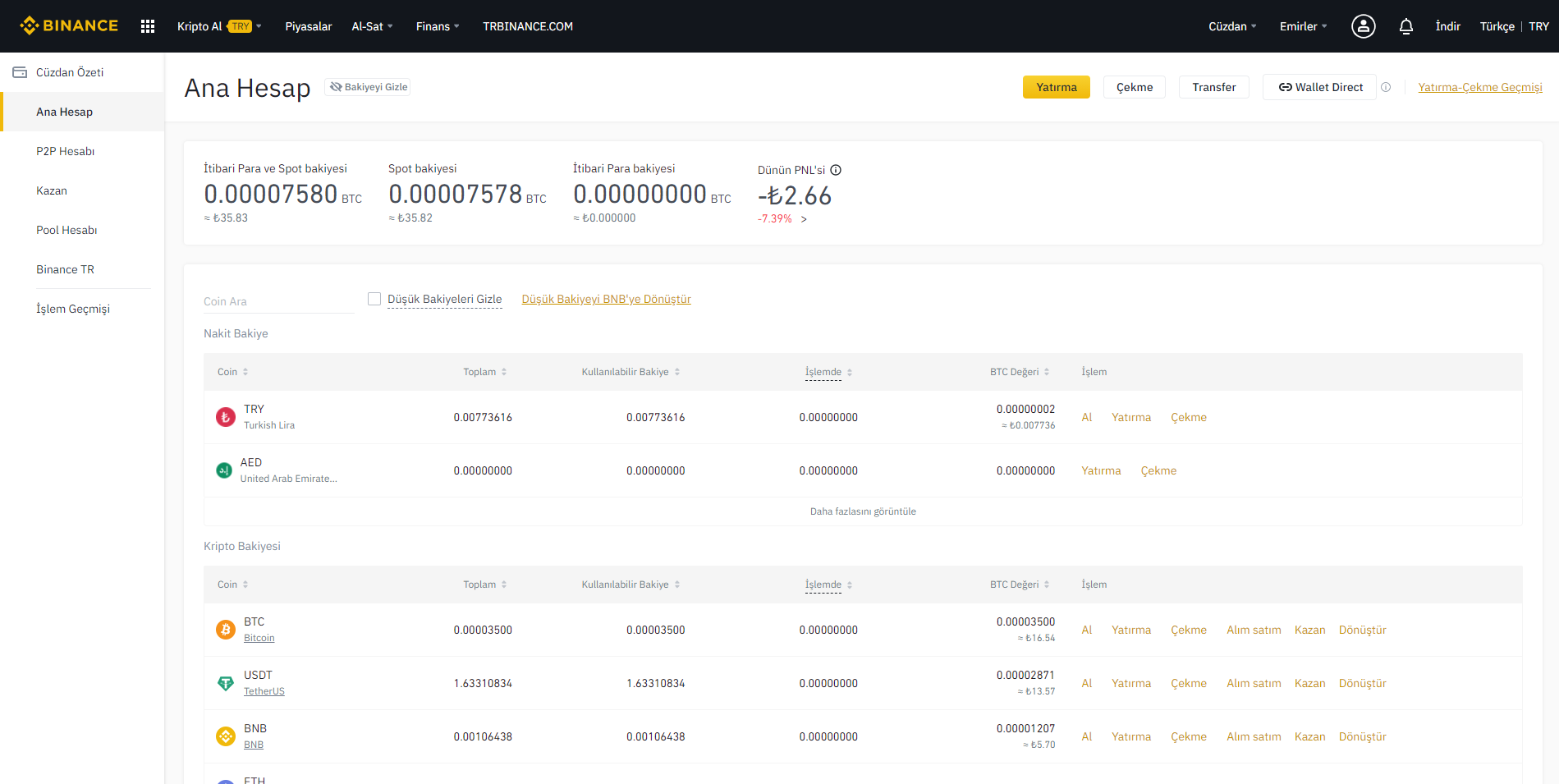Sort Nakit Bakiye by İşlemde column

[x=829, y=372]
